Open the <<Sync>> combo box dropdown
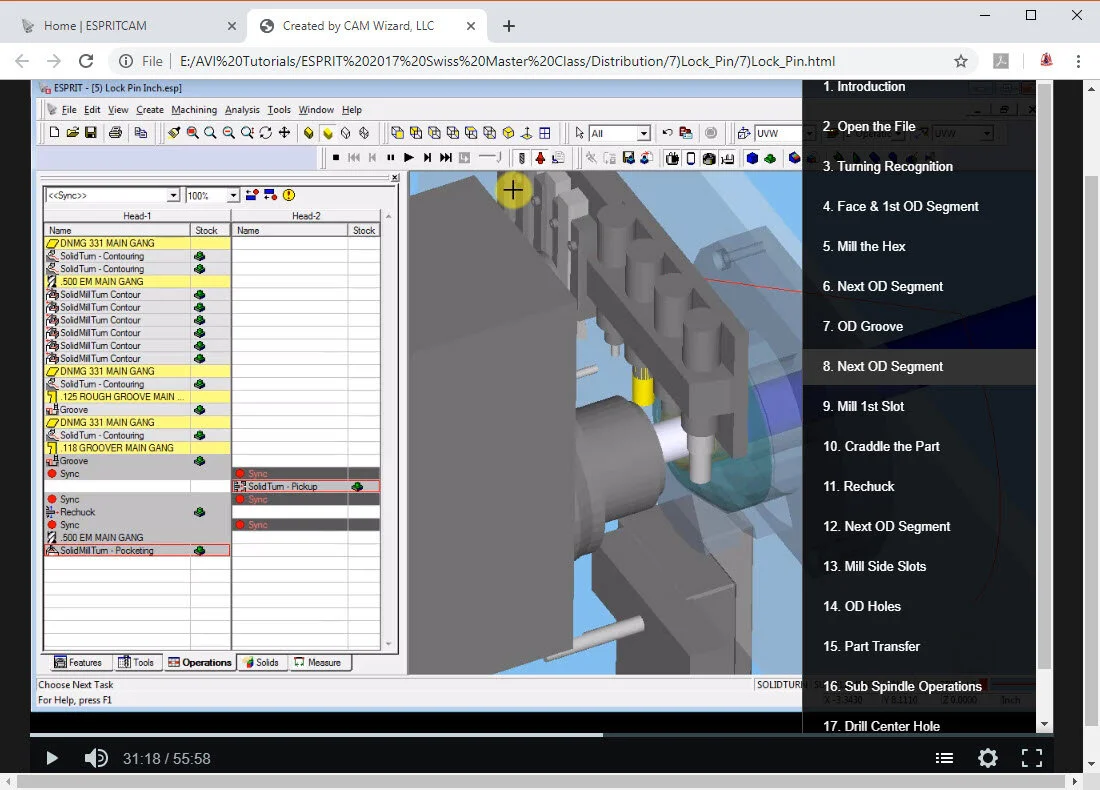Viewport: 1100px width, 790px height. [173, 195]
